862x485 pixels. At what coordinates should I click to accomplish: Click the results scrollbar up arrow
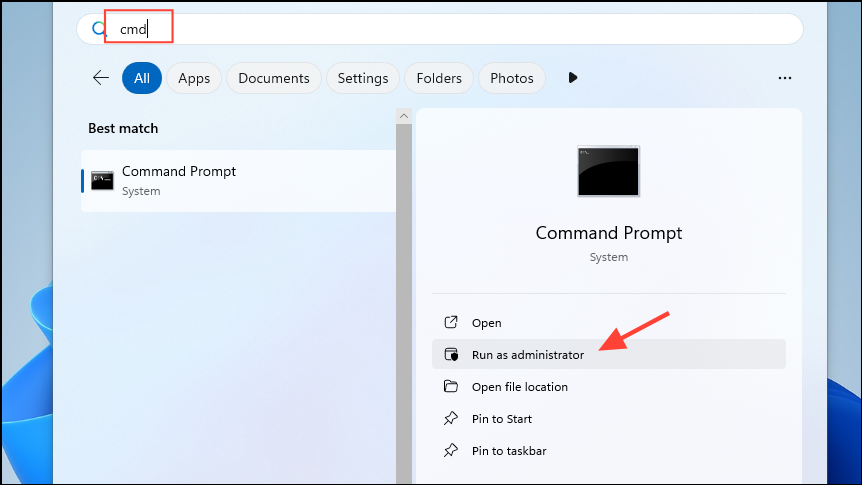pyautogui.click(x=404, y=116)
